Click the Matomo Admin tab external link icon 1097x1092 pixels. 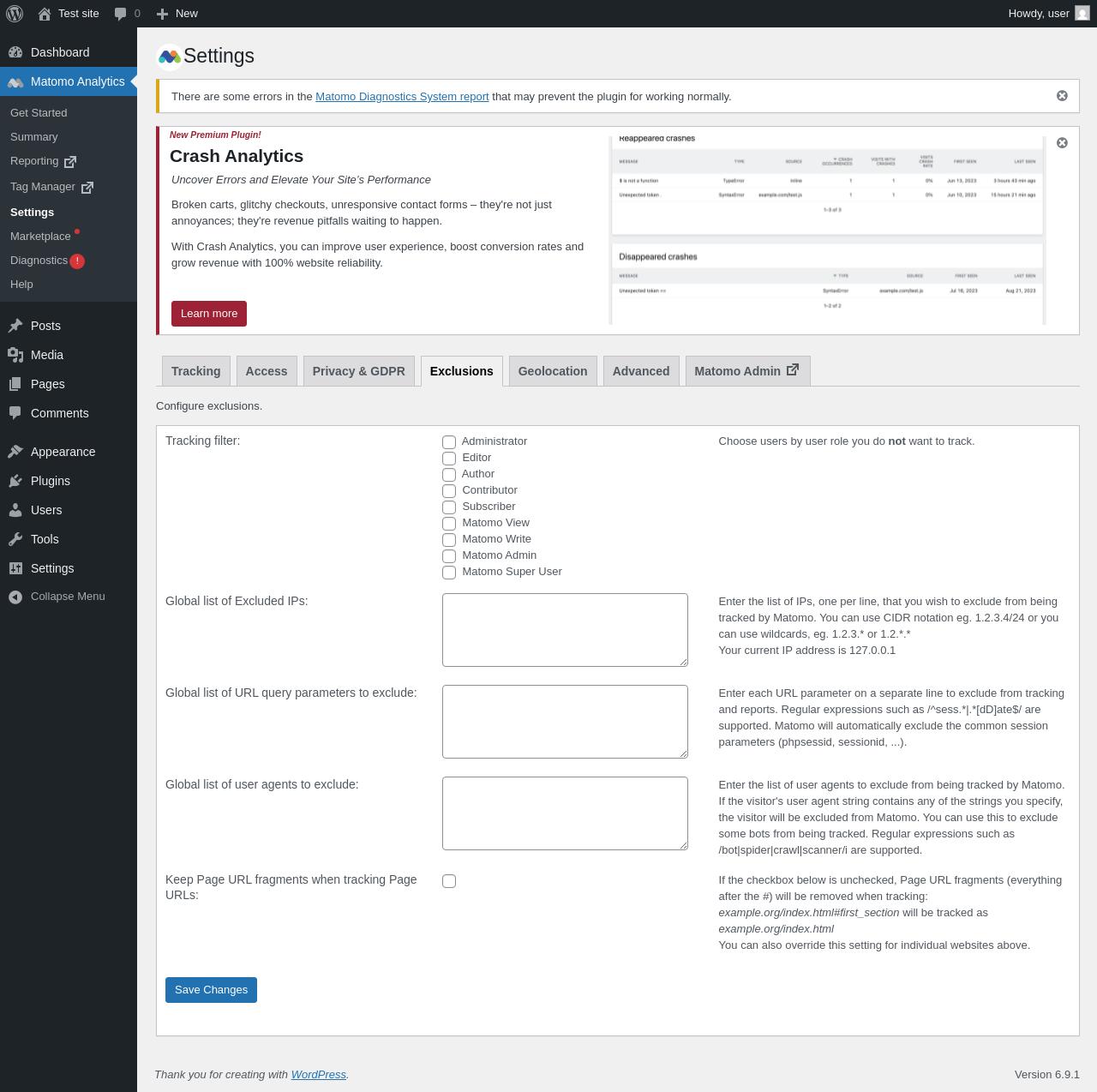(793, 369)
